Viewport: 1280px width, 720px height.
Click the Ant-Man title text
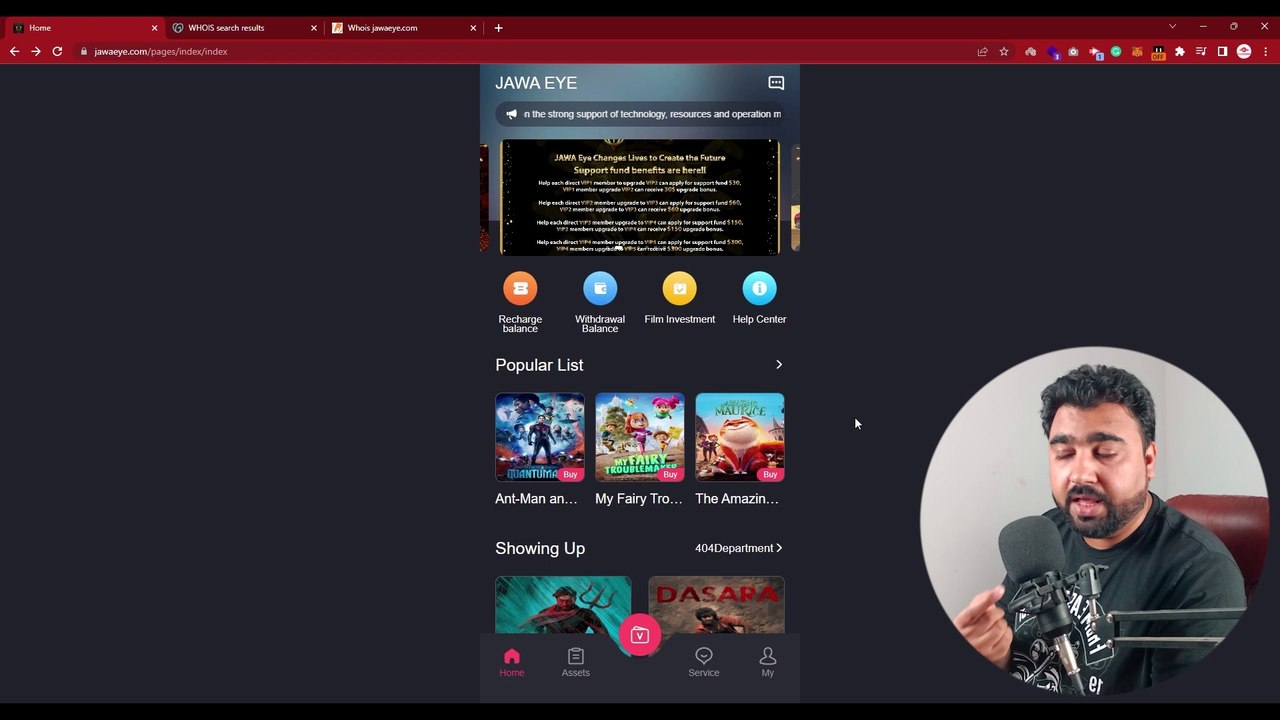tap(536, 498)
